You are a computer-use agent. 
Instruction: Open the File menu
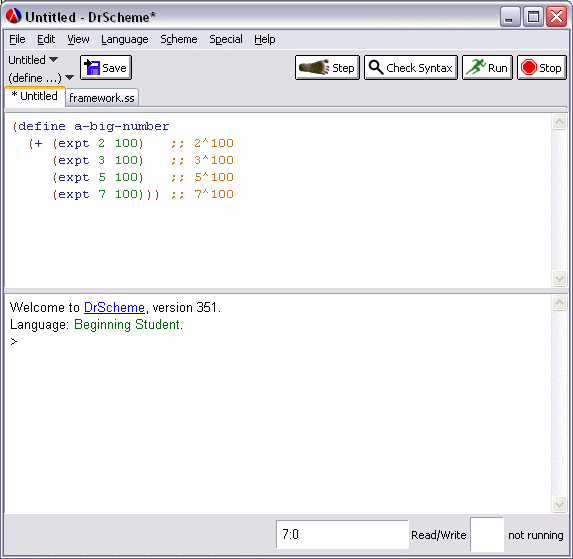coord(17,39)
